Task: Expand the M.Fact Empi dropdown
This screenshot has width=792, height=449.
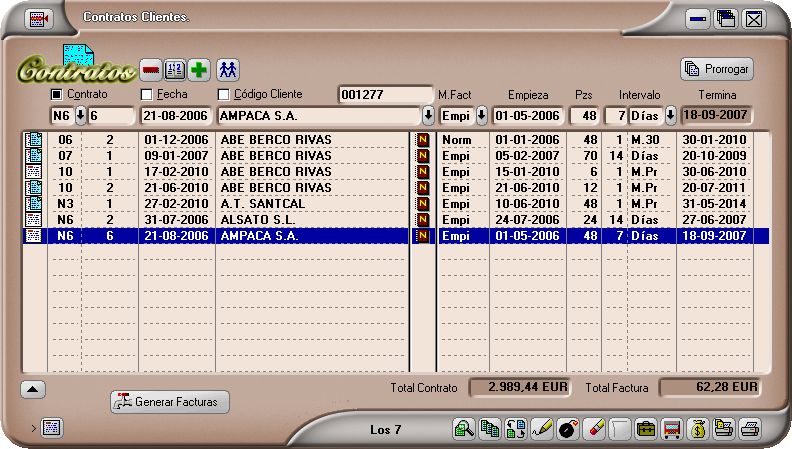Action: (481, 115)
